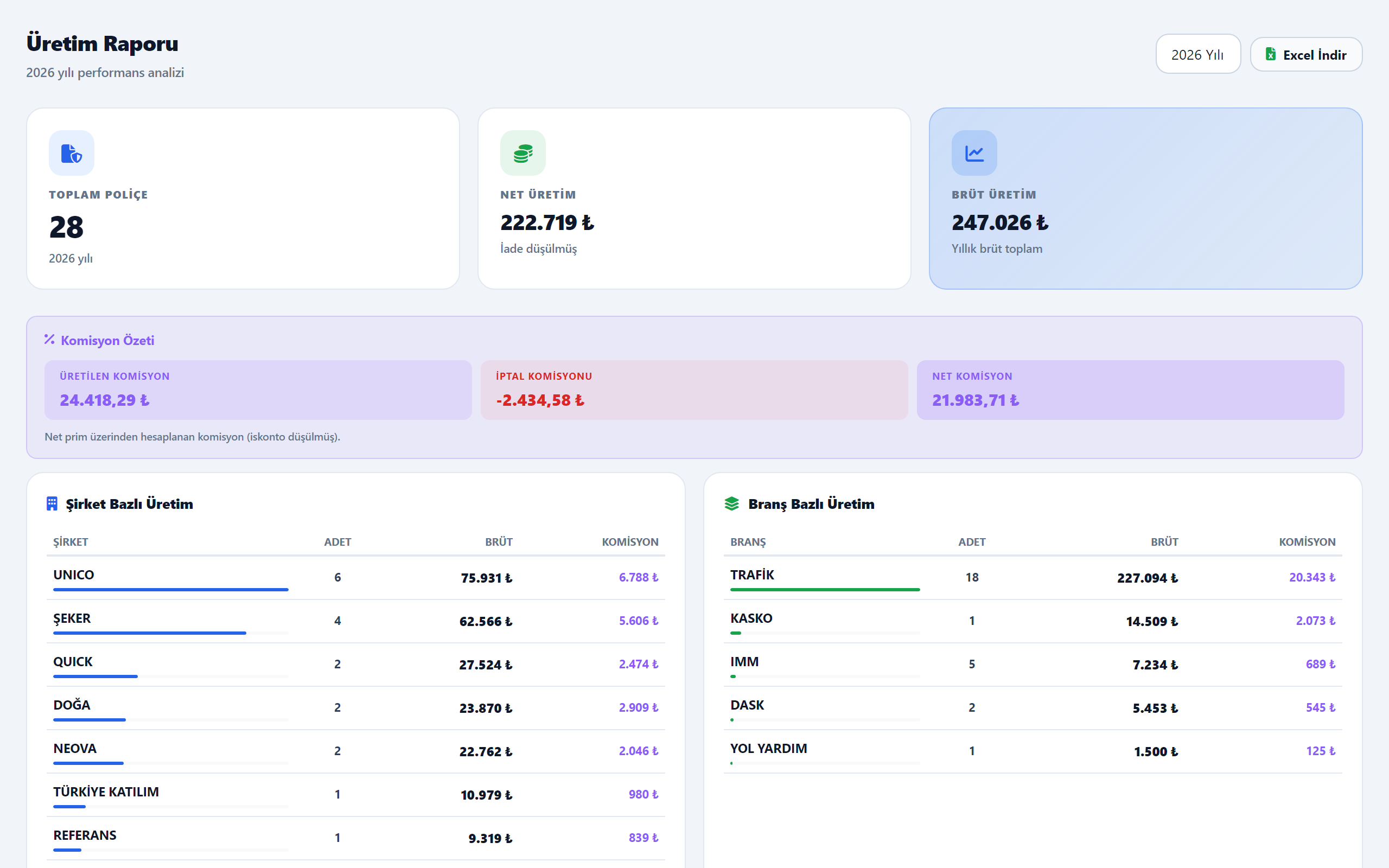This screenshot has height=868, width=1389.
Task: Click the 6.788 ₺ commission value
Action: [x=638, y=578]
